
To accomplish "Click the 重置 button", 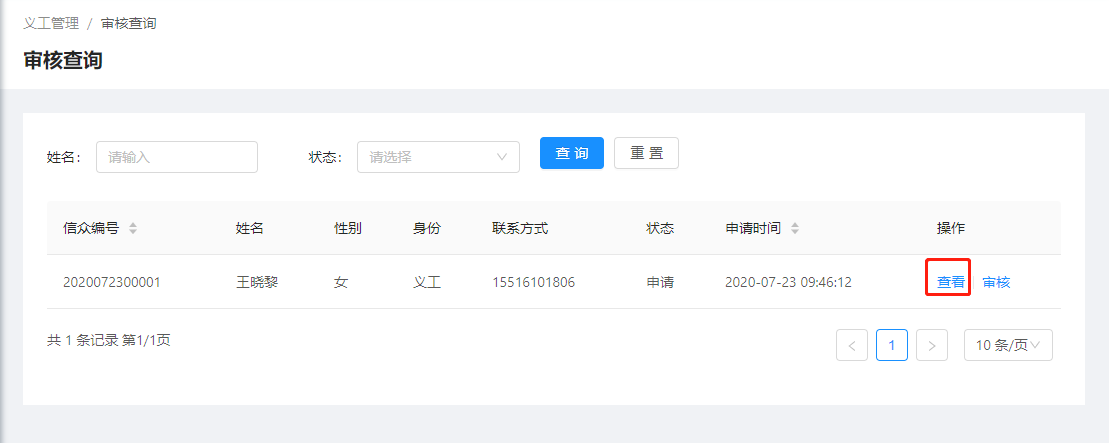I will [646, 153].
